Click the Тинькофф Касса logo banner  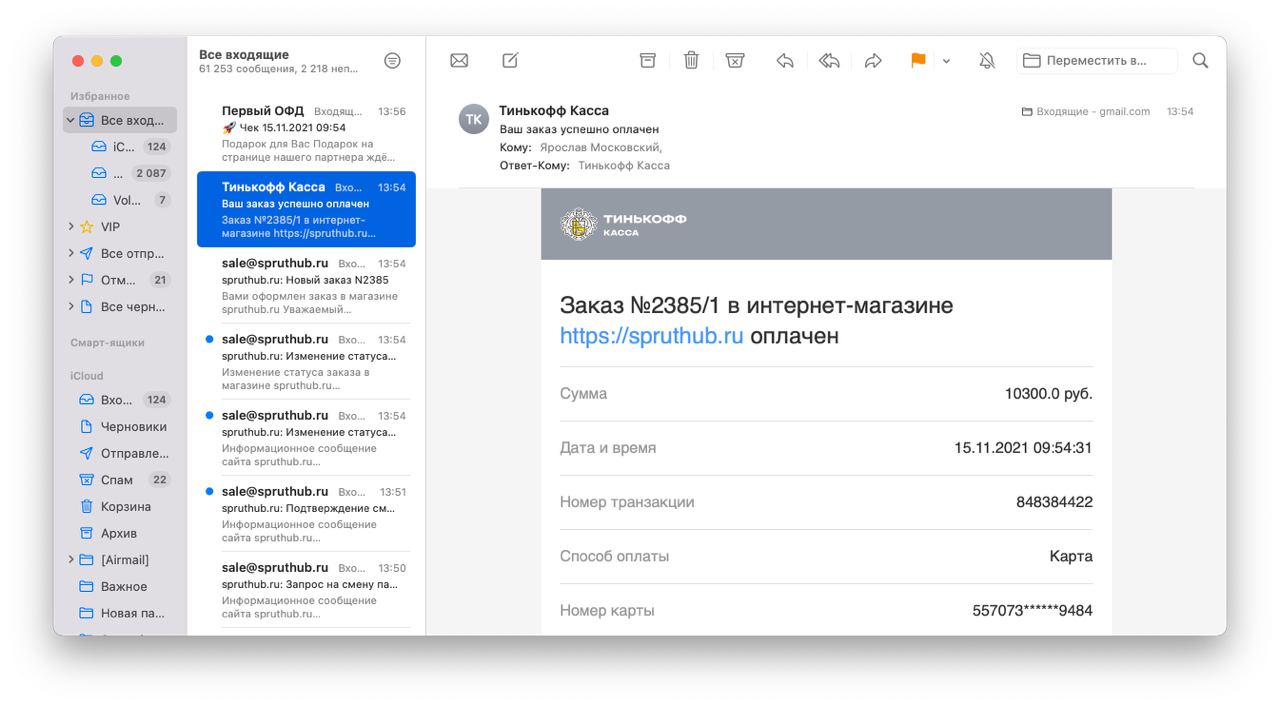tap(826, 224)
